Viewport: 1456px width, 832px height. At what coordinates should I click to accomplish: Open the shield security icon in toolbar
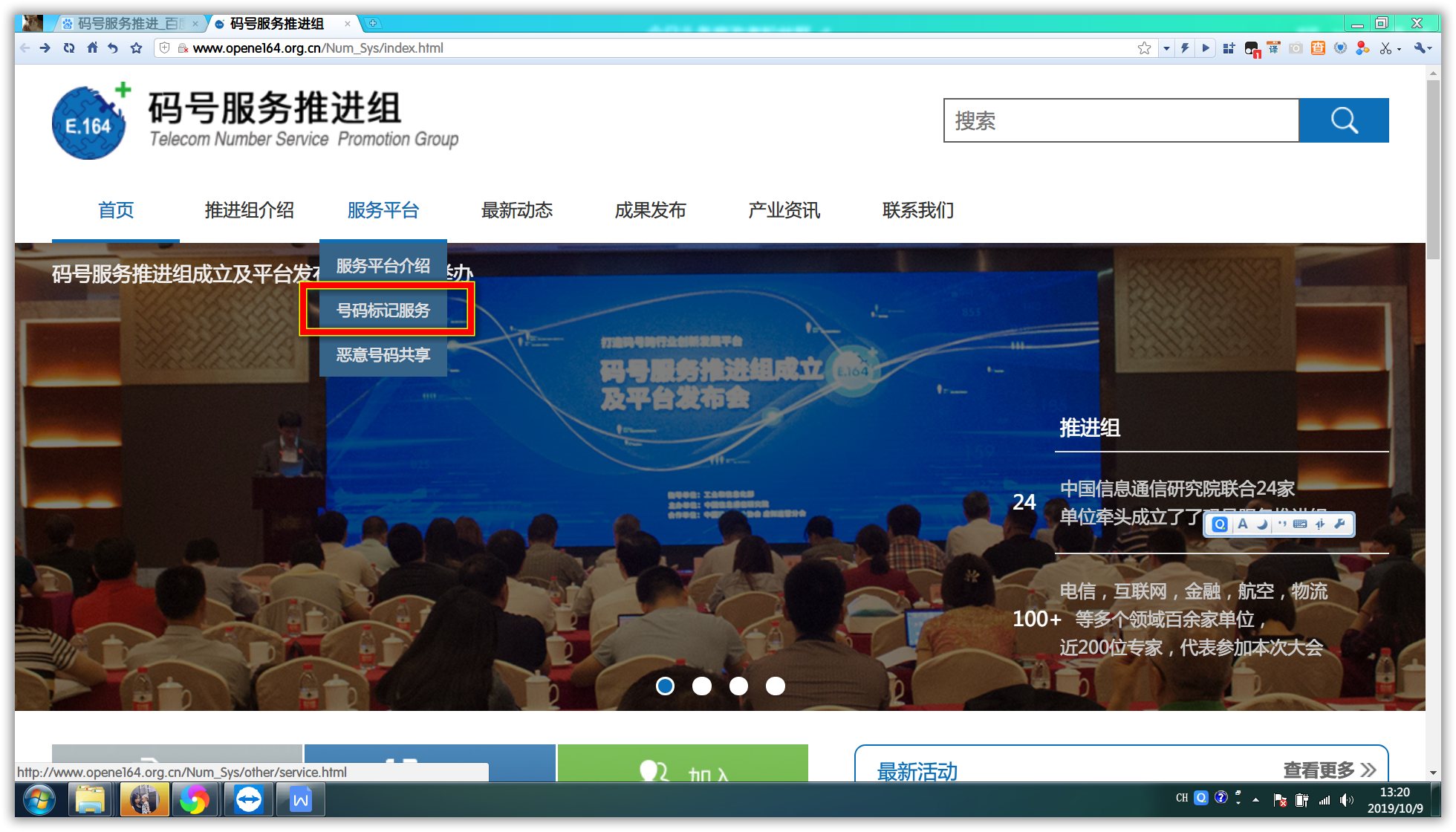(1341, 48)
